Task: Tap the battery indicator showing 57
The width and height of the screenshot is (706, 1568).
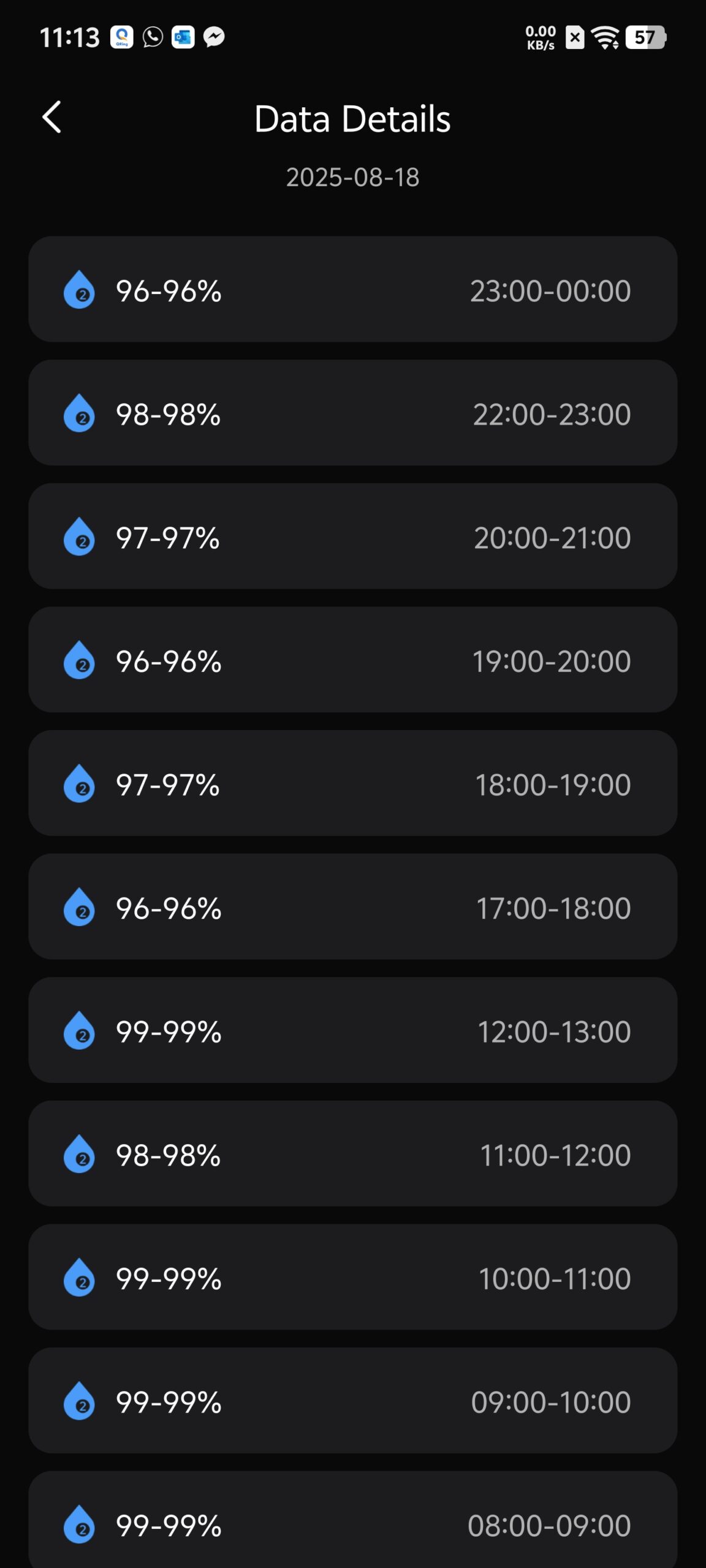Action: pyautogui.click(x=645, y=38)
